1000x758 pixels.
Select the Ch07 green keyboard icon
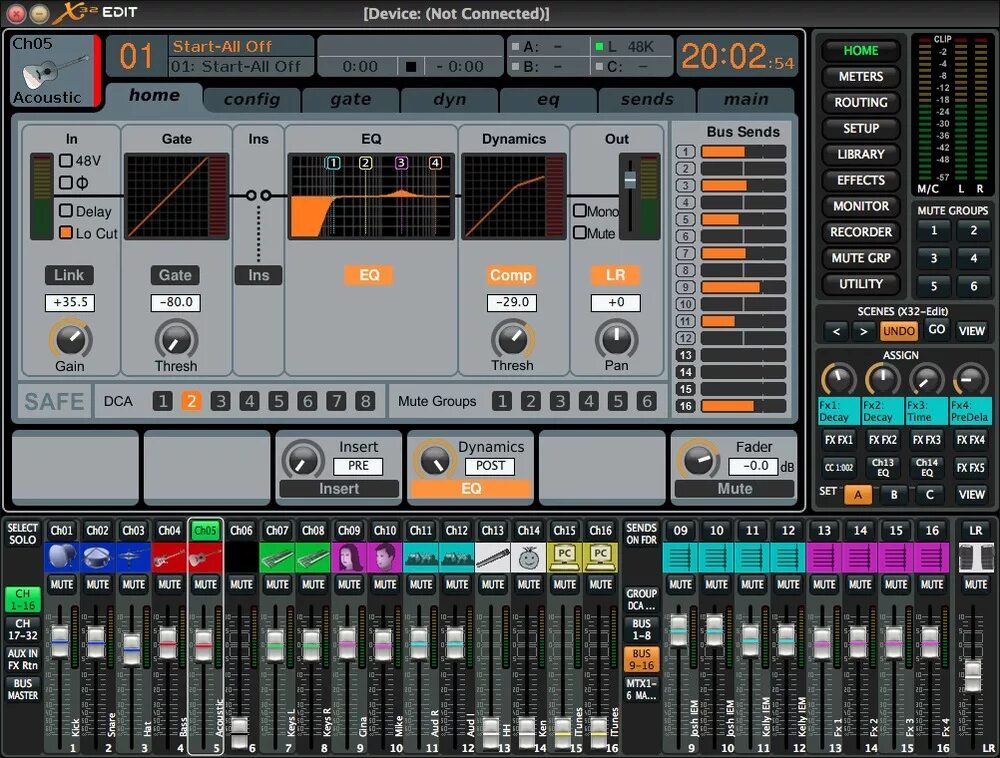[277, 557]
